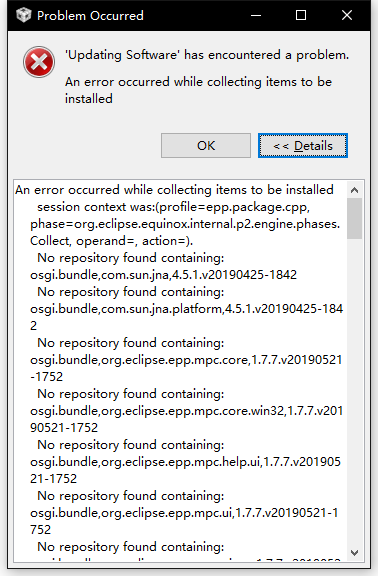This screenshot has width=378, height=576.
Task: Click the details scrollbar thumb
Action: click(x=354, y=219)
